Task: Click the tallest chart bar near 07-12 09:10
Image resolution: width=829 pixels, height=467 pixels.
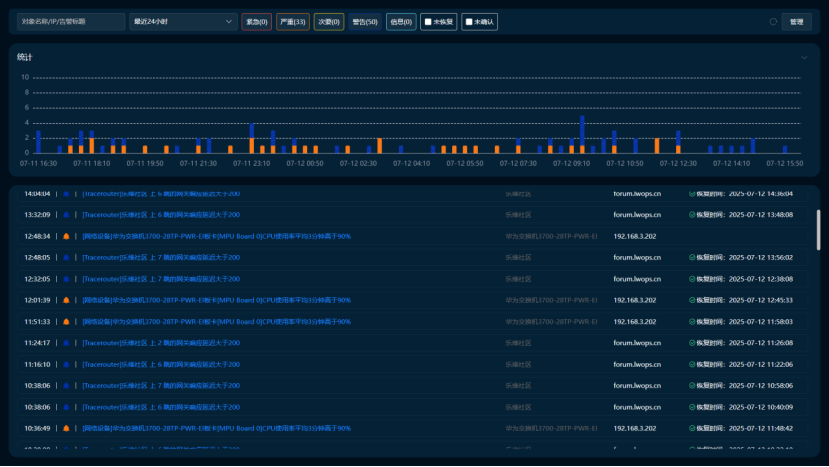Action: coord(582,134)
